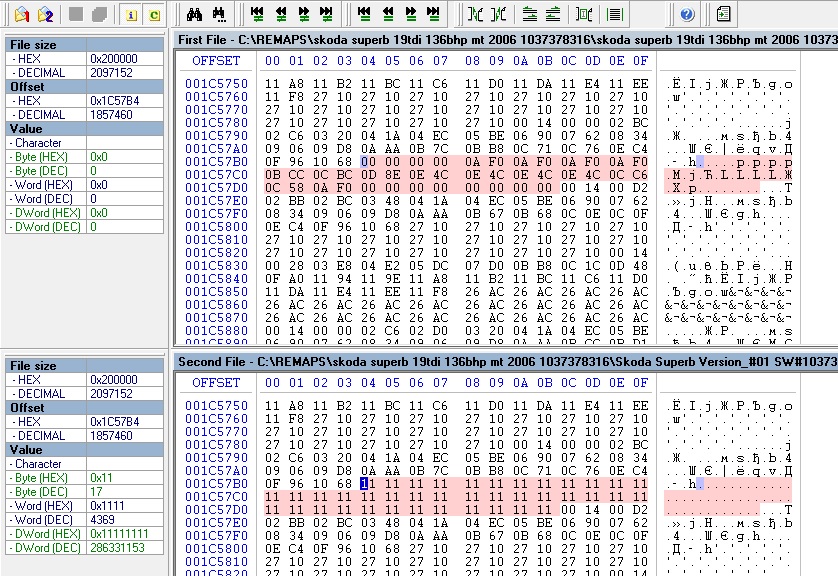This screenshot has width=838, height=576.
Task: Open Help with the blue question mark
Action: (x=687, y=14)
